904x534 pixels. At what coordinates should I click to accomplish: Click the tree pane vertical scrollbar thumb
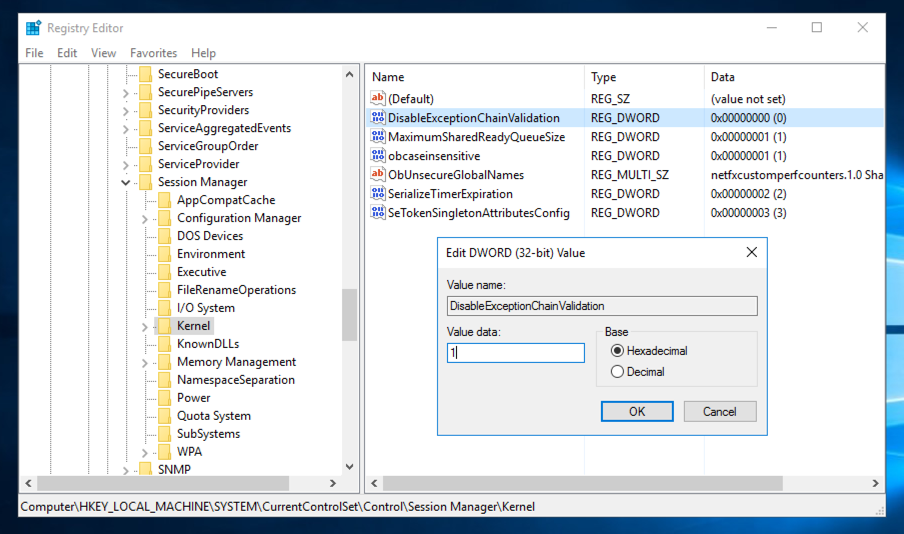[349, 315]
